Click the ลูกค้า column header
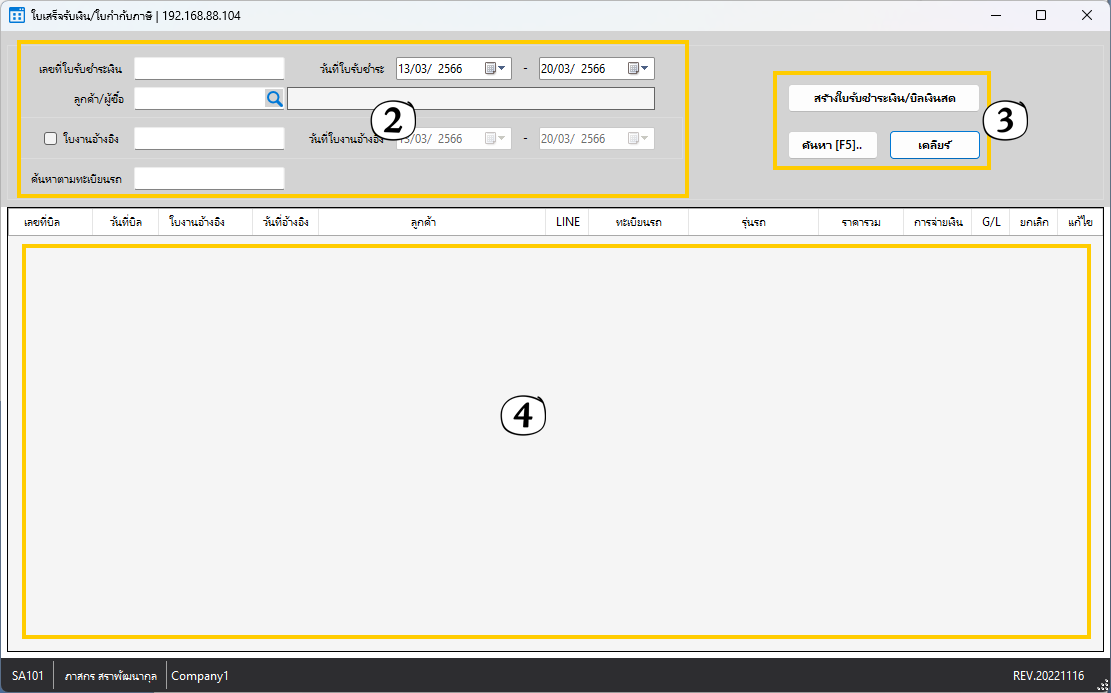This screenshot has width=1111, height=693. click(x=431, y=222)
